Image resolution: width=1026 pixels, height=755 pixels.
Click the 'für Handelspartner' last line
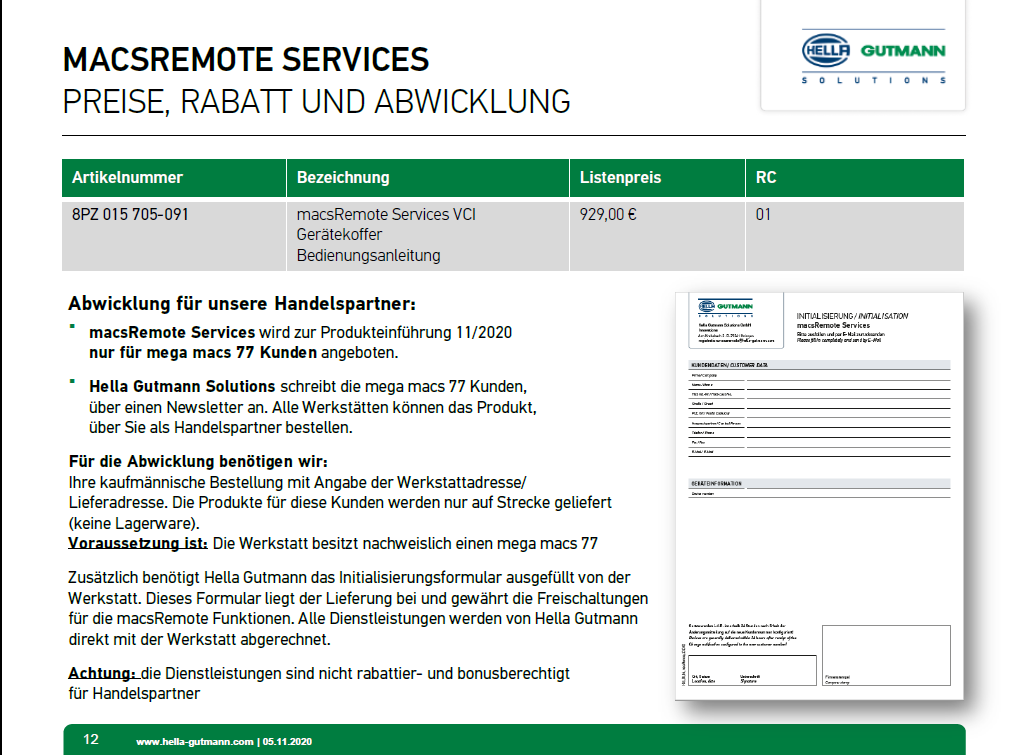click(134, 694)
